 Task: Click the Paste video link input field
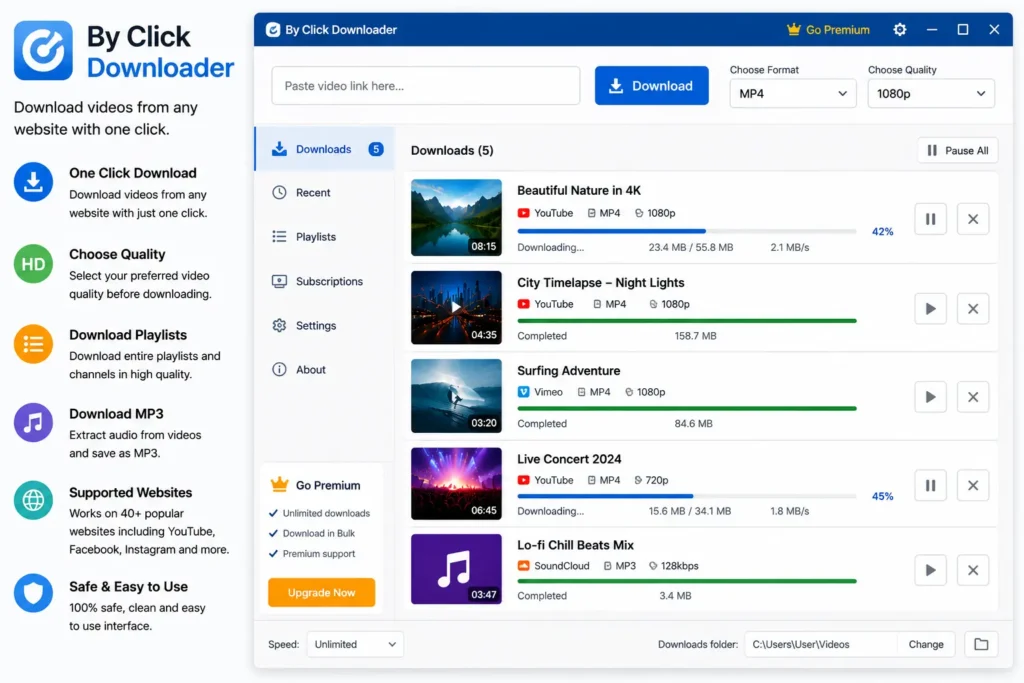[x=426, y=86]
